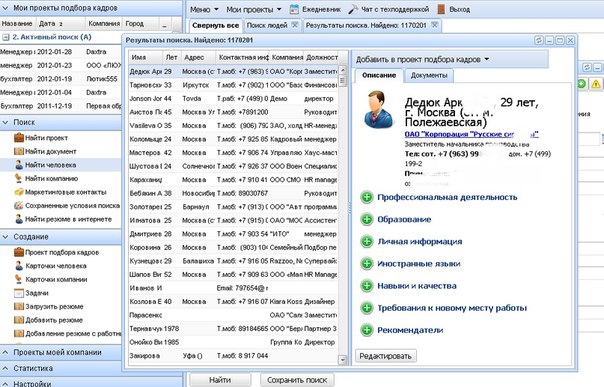Screen dimensions: 604x387
Task: Click the Карточки человека icon
Action: 19,266
